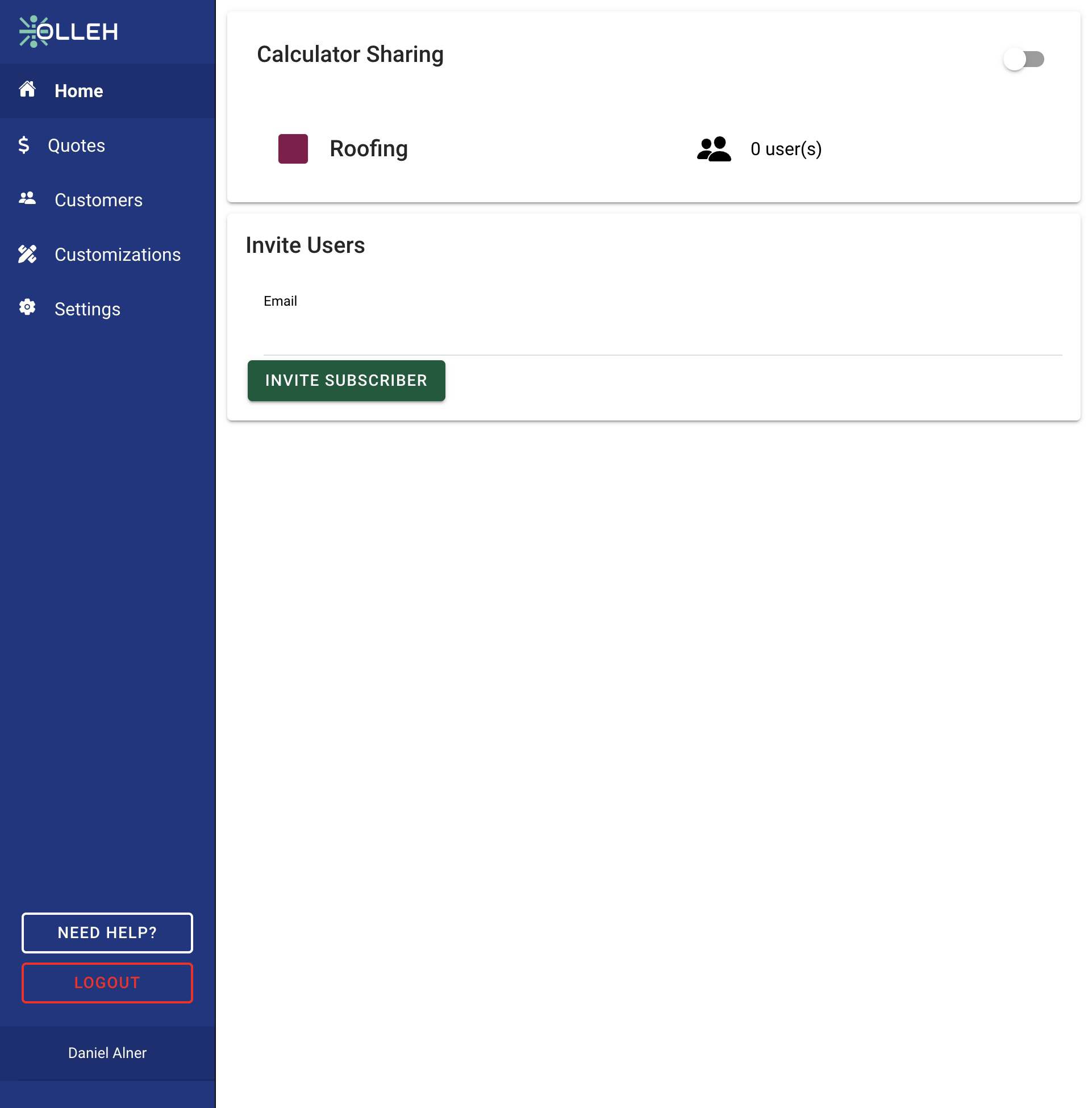
Task: Click the red Logout button
Action: pos(107,982)
